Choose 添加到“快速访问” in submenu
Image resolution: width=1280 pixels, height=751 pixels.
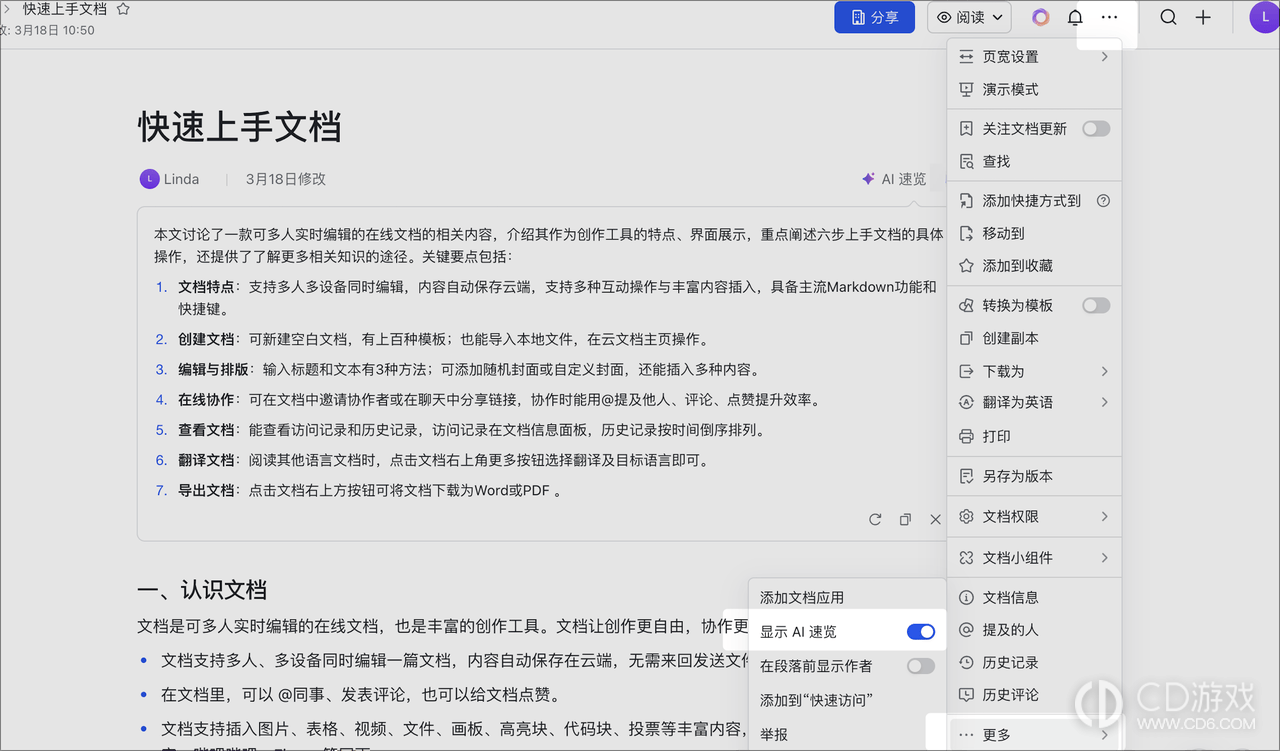coord(847,700)
